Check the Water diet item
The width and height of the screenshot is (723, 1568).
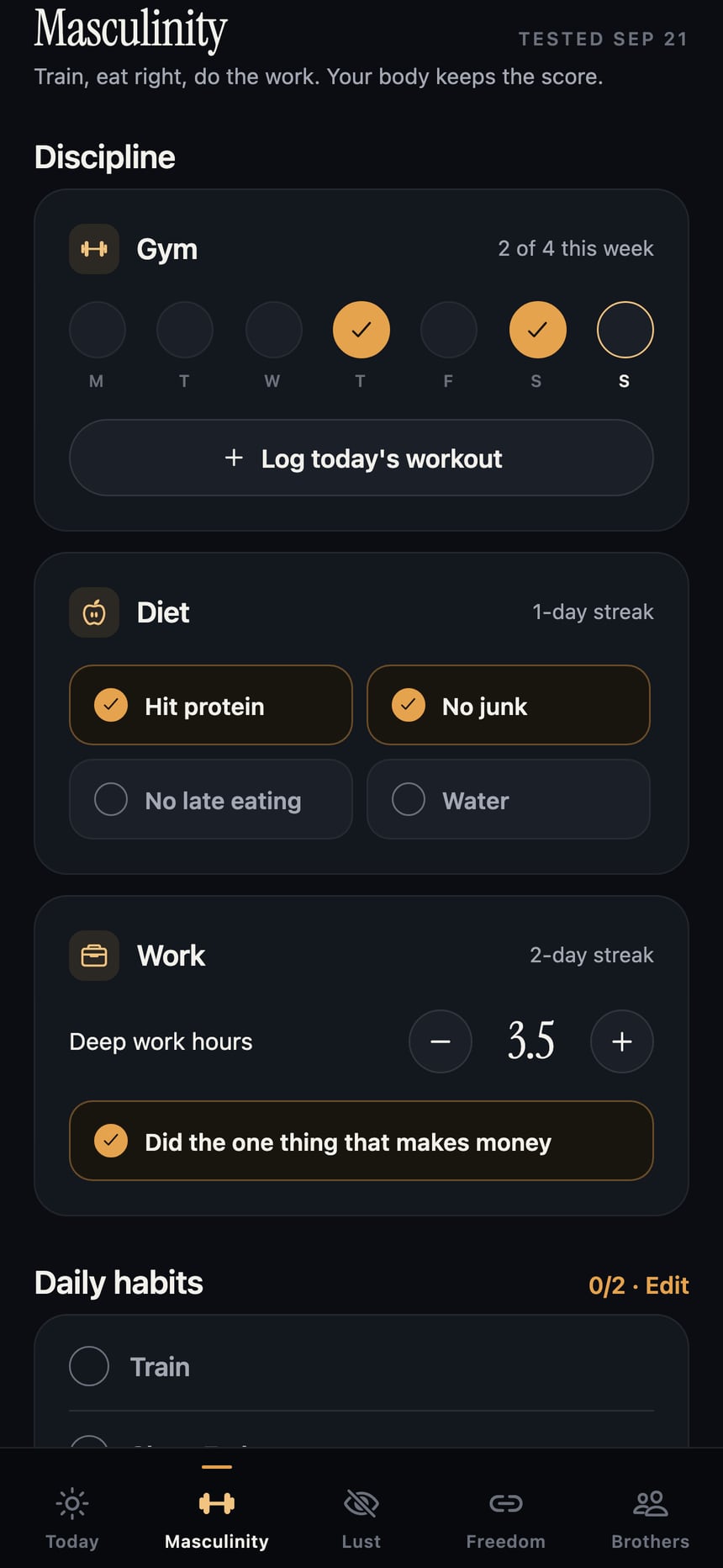coord(508,799)
